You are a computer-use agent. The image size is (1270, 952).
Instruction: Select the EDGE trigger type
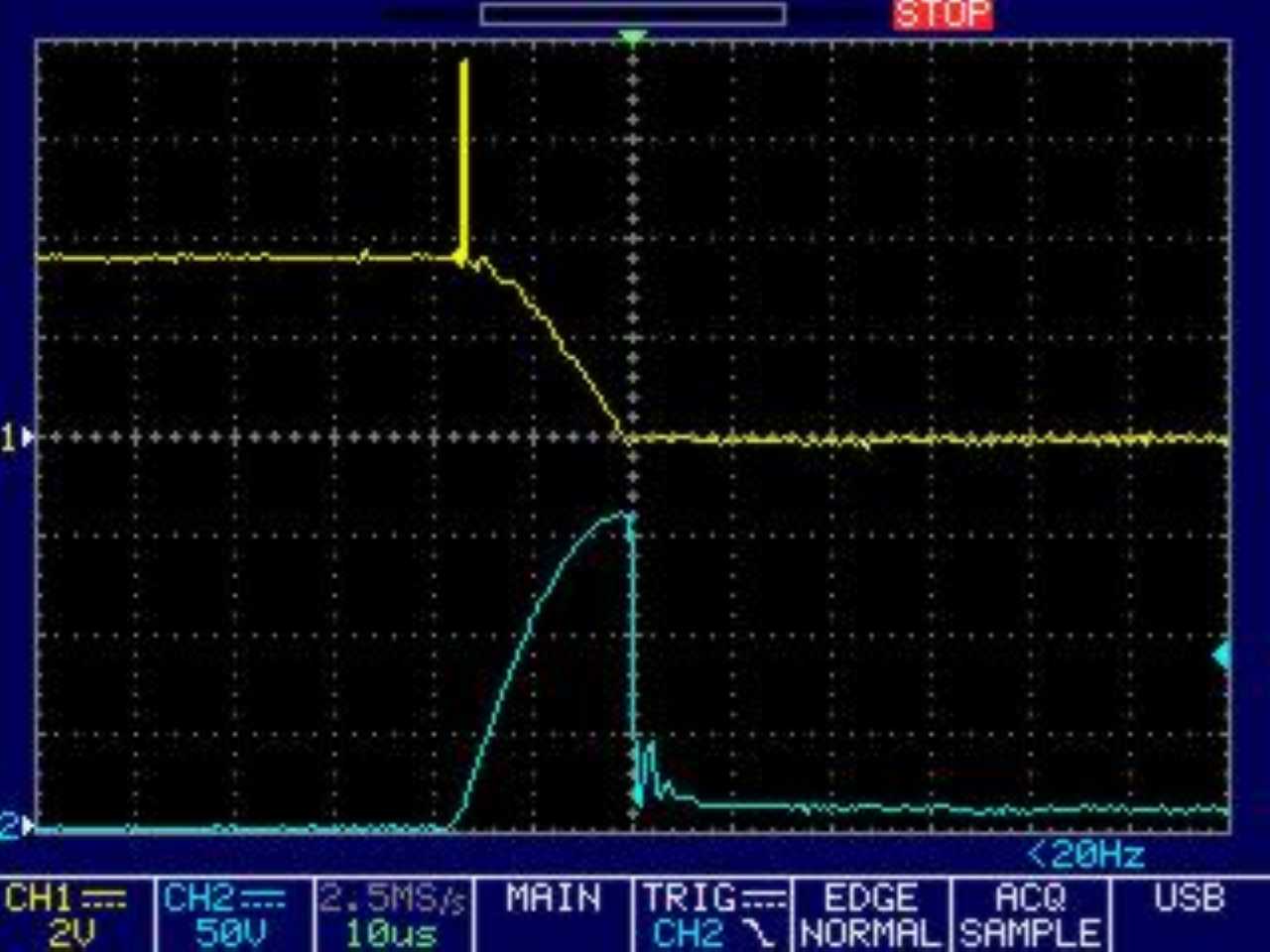pos(870,898)
